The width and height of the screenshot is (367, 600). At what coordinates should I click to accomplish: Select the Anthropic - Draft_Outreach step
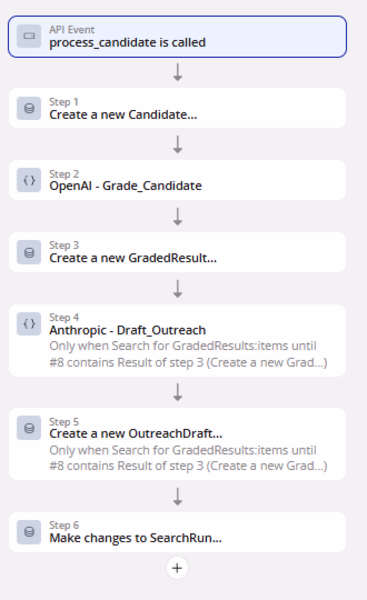[x=177, y=341]
